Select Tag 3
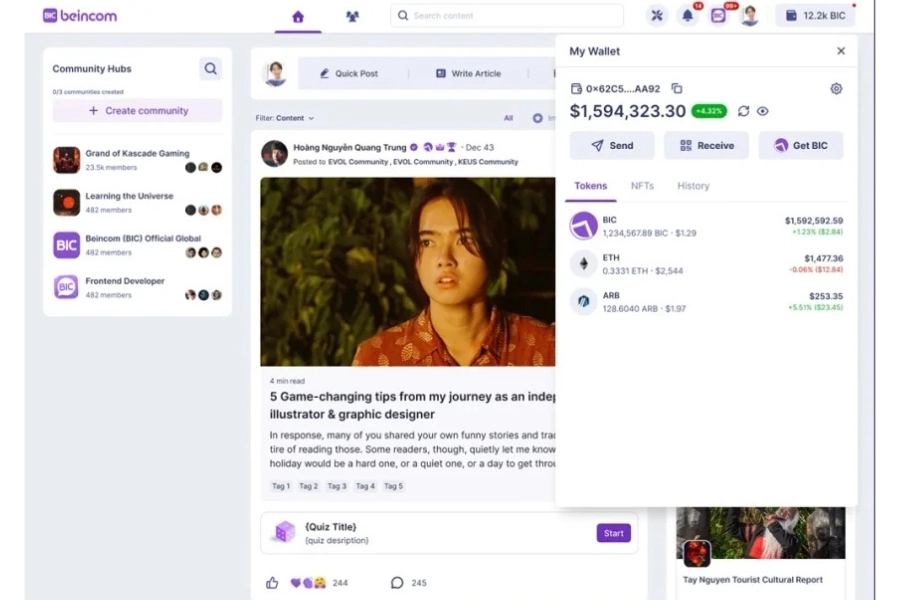Image resolution: width=900 pixels, height=600 pixels. tap(337, 486)
